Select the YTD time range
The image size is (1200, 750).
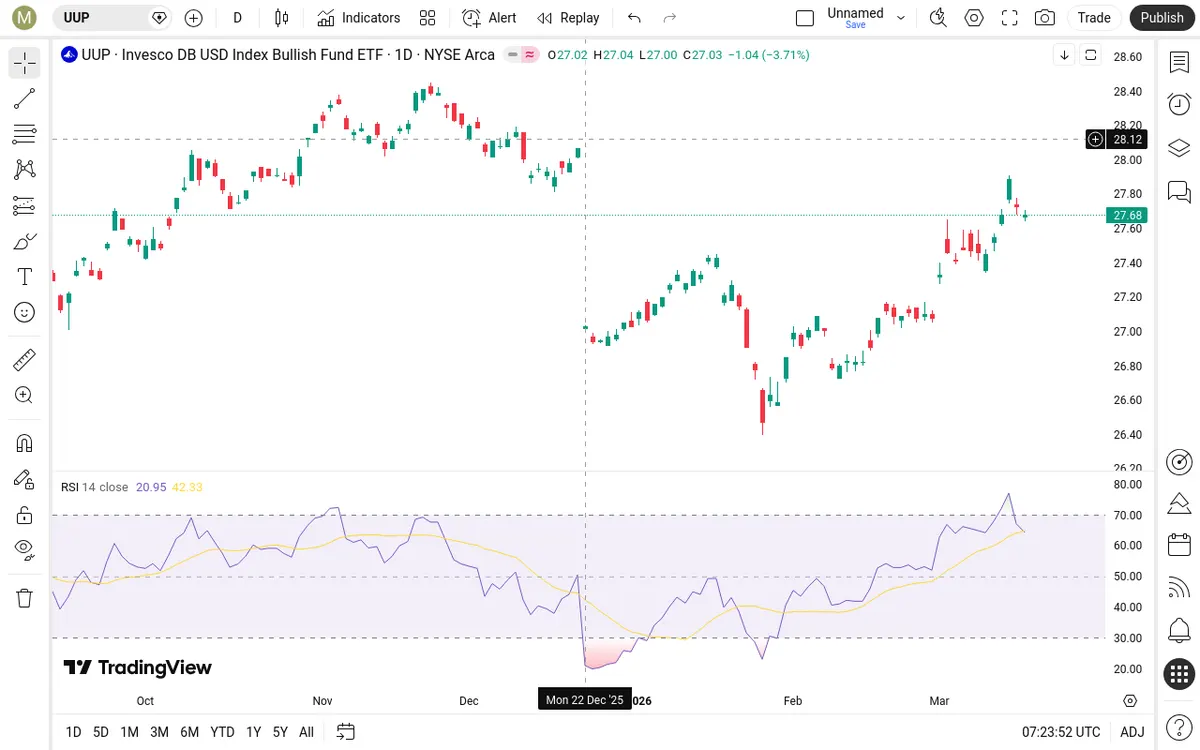click(x=222, y=732)
